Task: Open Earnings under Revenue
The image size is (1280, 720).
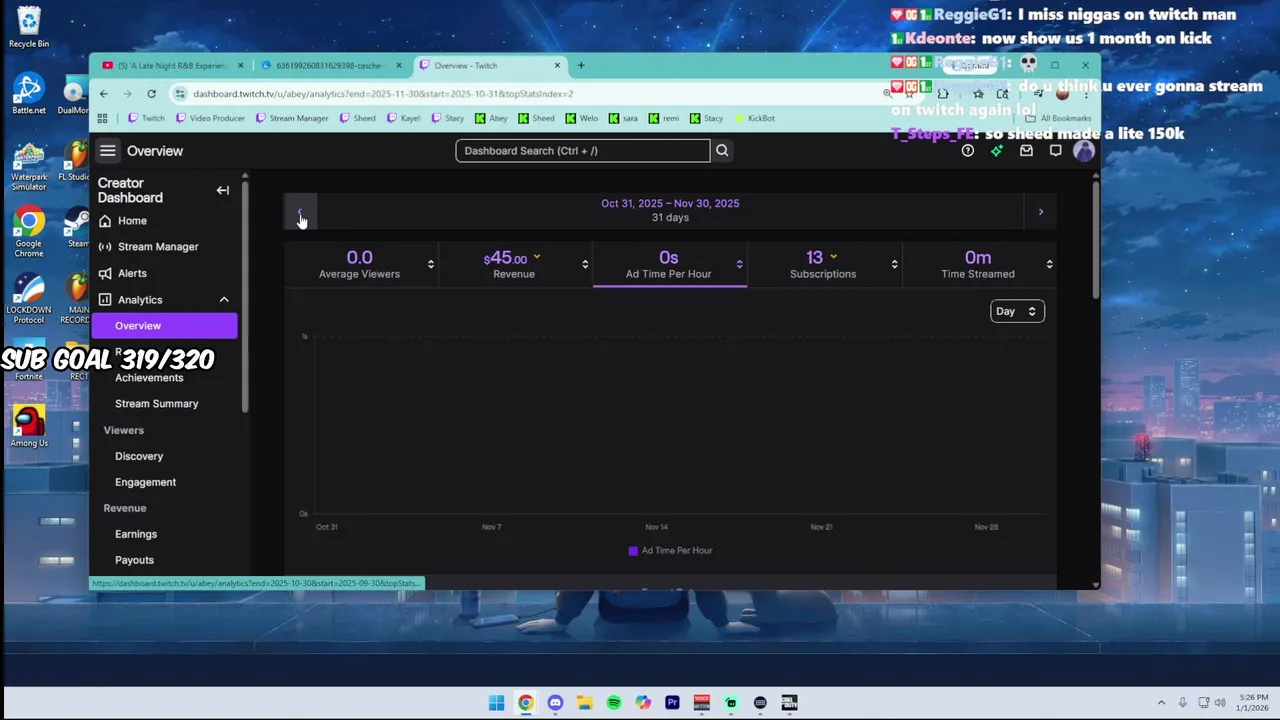Action: pyautogui.click(x=136, y=534)
